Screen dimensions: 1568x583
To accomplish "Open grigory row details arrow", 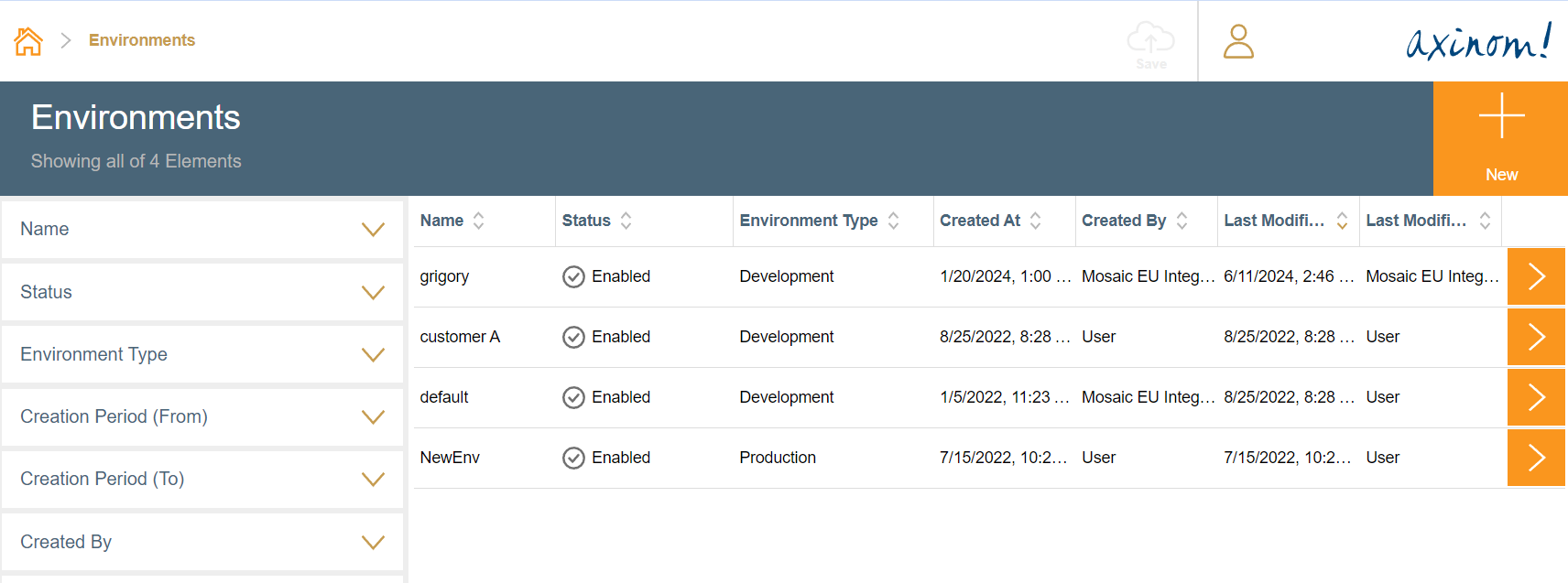I will (1536, 276).
